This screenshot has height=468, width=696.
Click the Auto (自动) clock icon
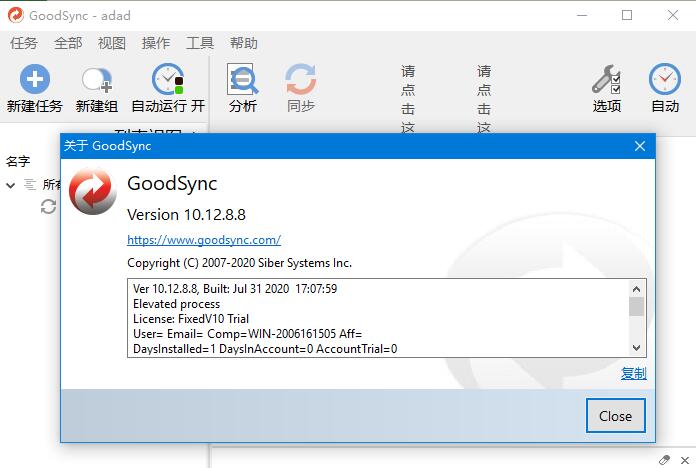pyautogui.click(x=664, y=79)
